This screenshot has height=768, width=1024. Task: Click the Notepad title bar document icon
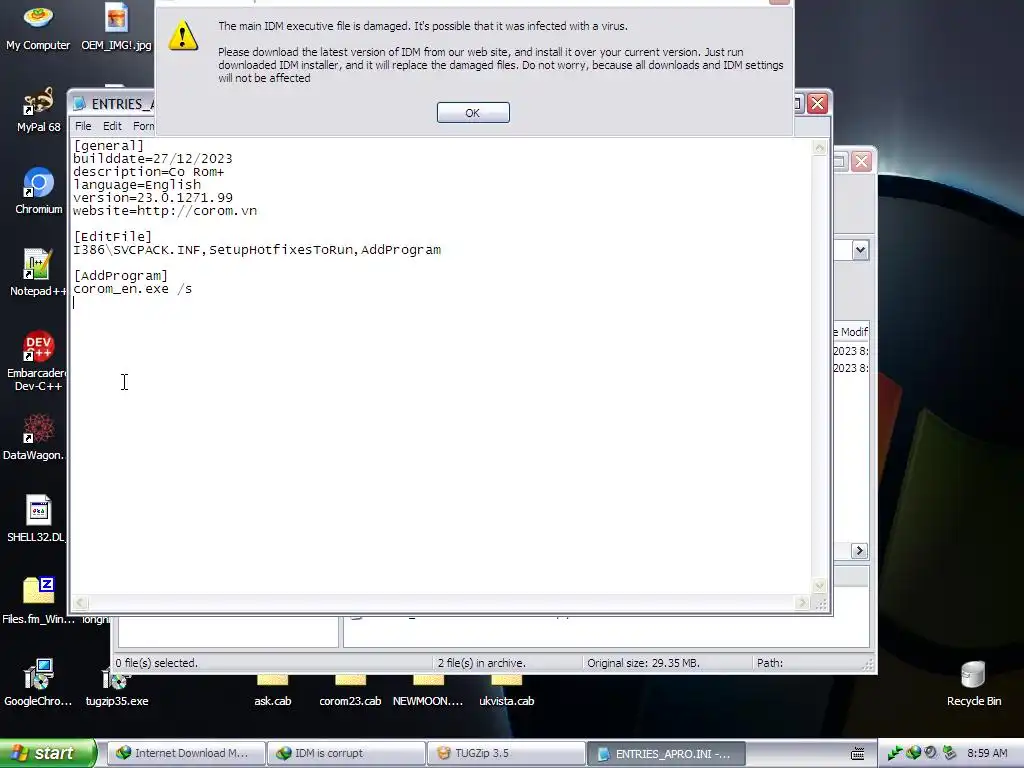point(79,103)
